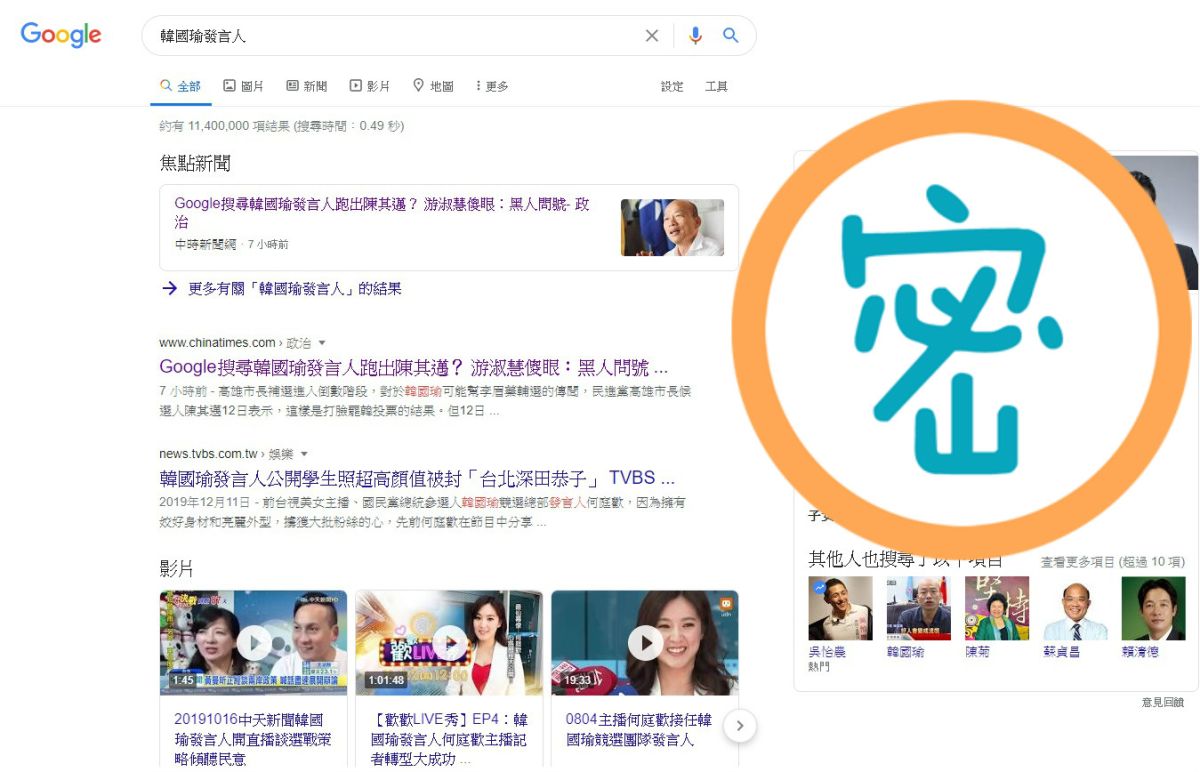The width and height of the screenshot is (1200, 772).
Task: Open the dropdown arrow beside www.chinatimes.com
Action: click(323, 341)
